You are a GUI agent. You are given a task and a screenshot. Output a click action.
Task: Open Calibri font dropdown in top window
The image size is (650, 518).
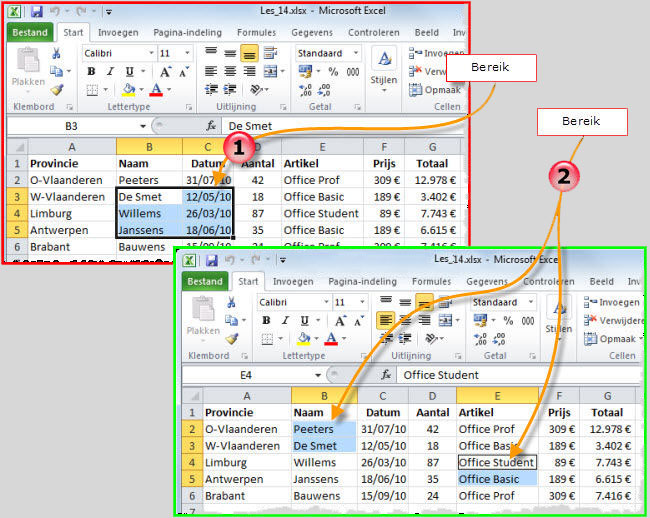tap(152, 53)
